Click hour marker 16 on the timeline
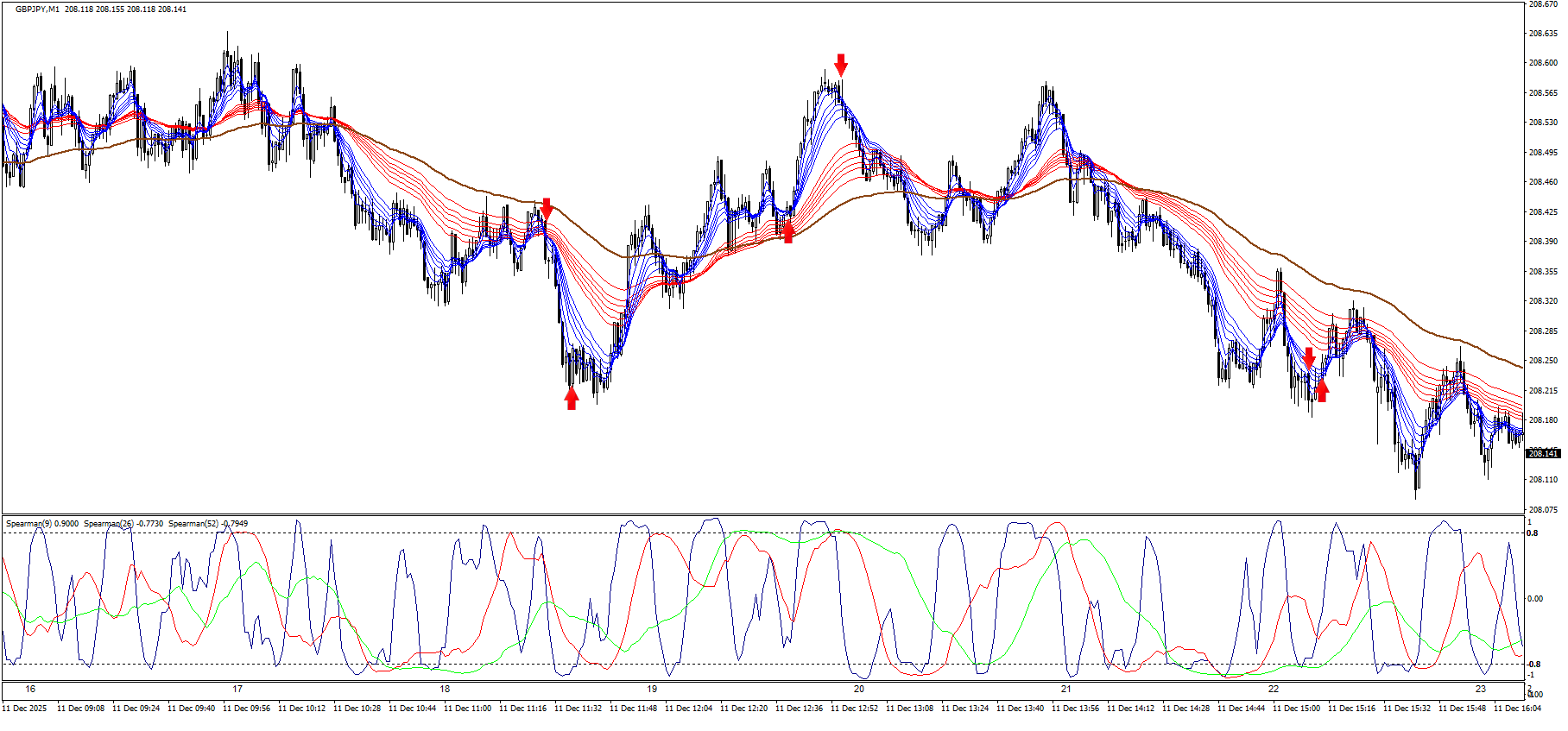Image resolution: width=1568 pixels, height=731 pixels. point(30,689)
